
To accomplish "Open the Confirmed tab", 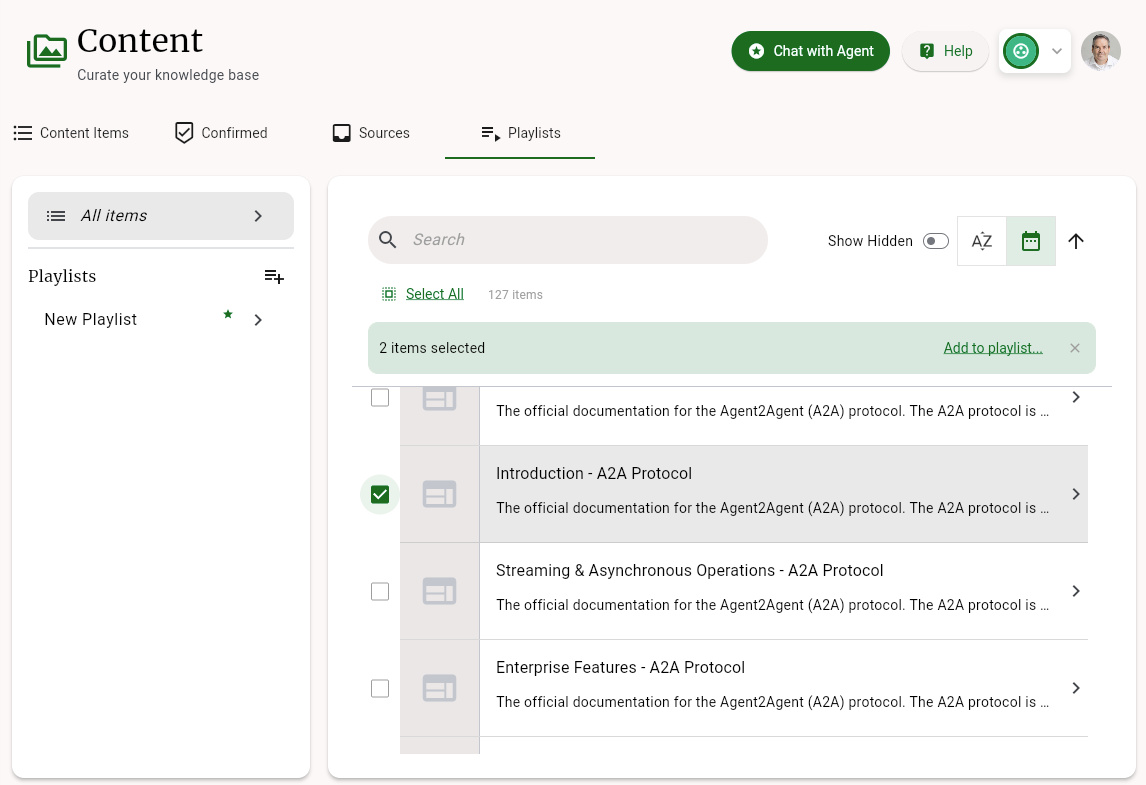I will pyautogui.click(x=221, y=133).
